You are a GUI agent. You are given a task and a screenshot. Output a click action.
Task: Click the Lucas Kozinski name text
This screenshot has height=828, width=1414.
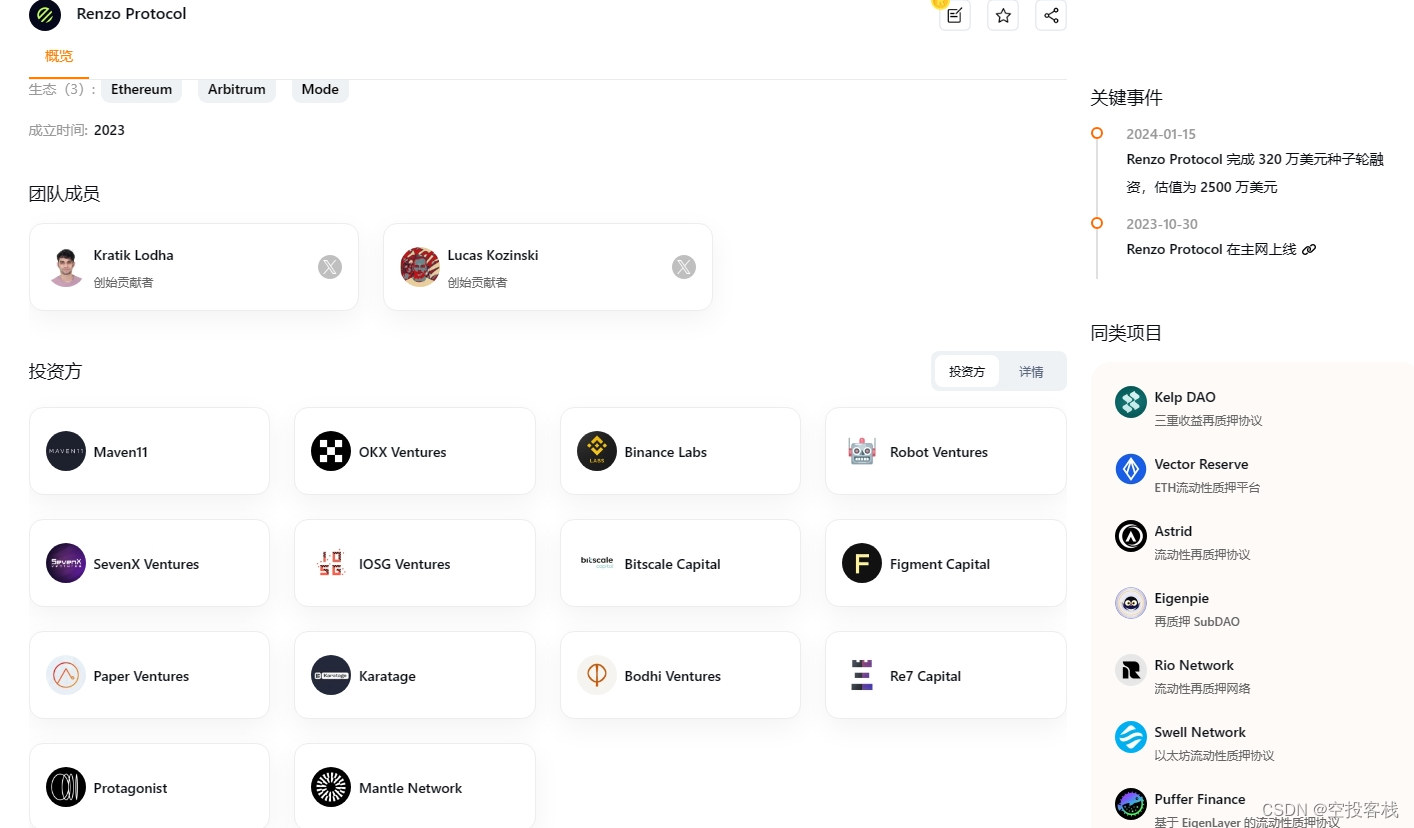[493, 255]
